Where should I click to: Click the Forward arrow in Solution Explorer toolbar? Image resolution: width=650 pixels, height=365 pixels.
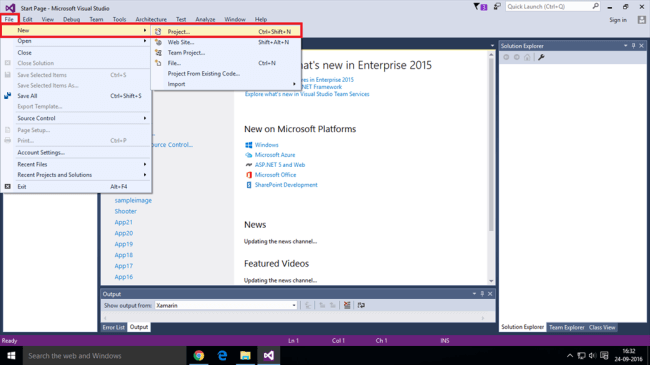[x=517, y=57]
